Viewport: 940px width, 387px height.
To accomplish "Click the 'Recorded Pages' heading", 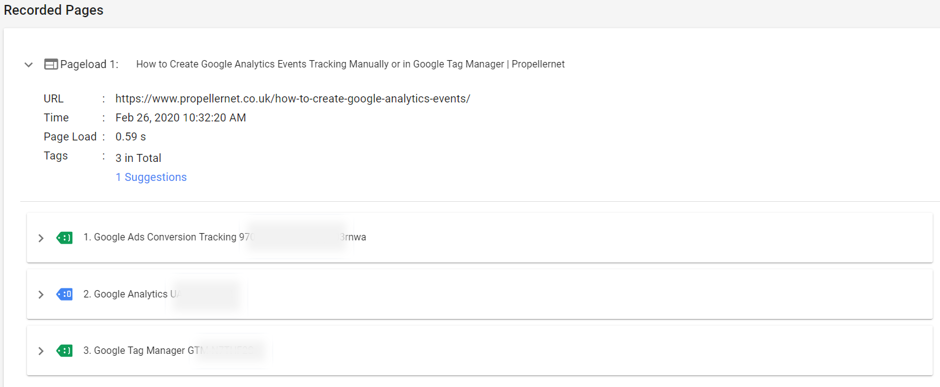I will pyautogui.click(x=53, y=11).
